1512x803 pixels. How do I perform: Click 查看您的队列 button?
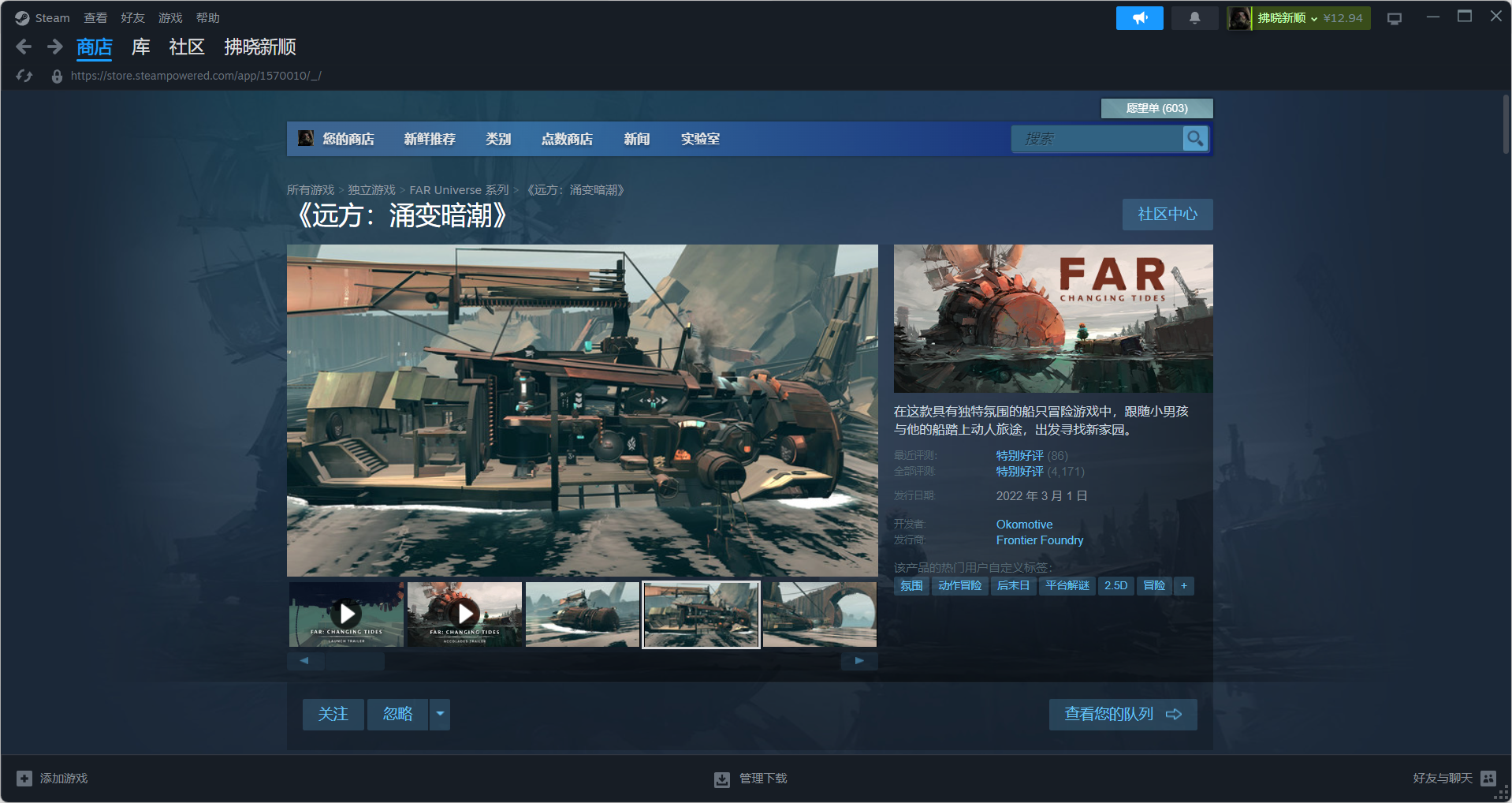(1123, 714)
